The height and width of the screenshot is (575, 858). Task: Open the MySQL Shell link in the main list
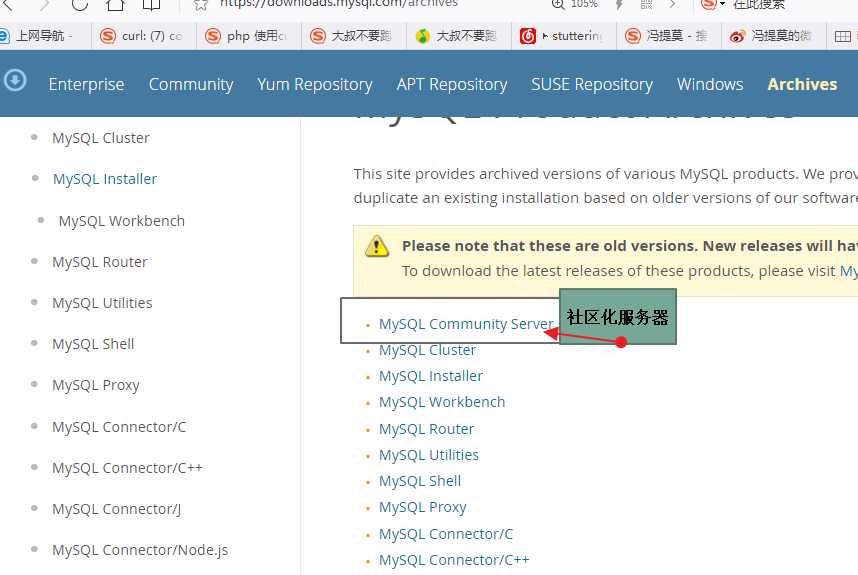420,481
